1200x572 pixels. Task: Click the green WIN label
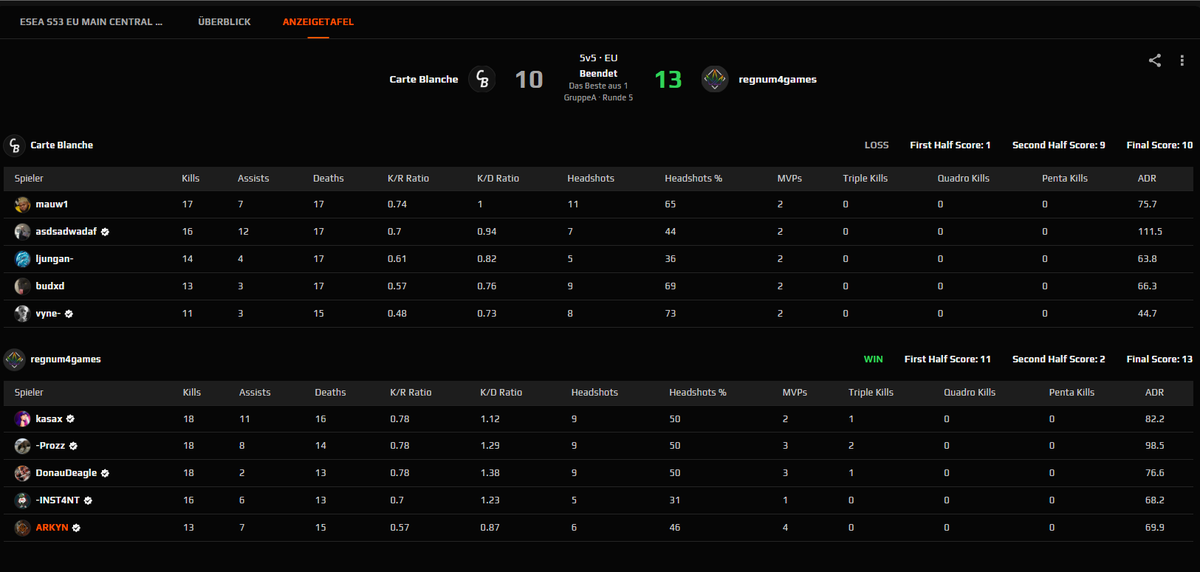coord(873,359)
